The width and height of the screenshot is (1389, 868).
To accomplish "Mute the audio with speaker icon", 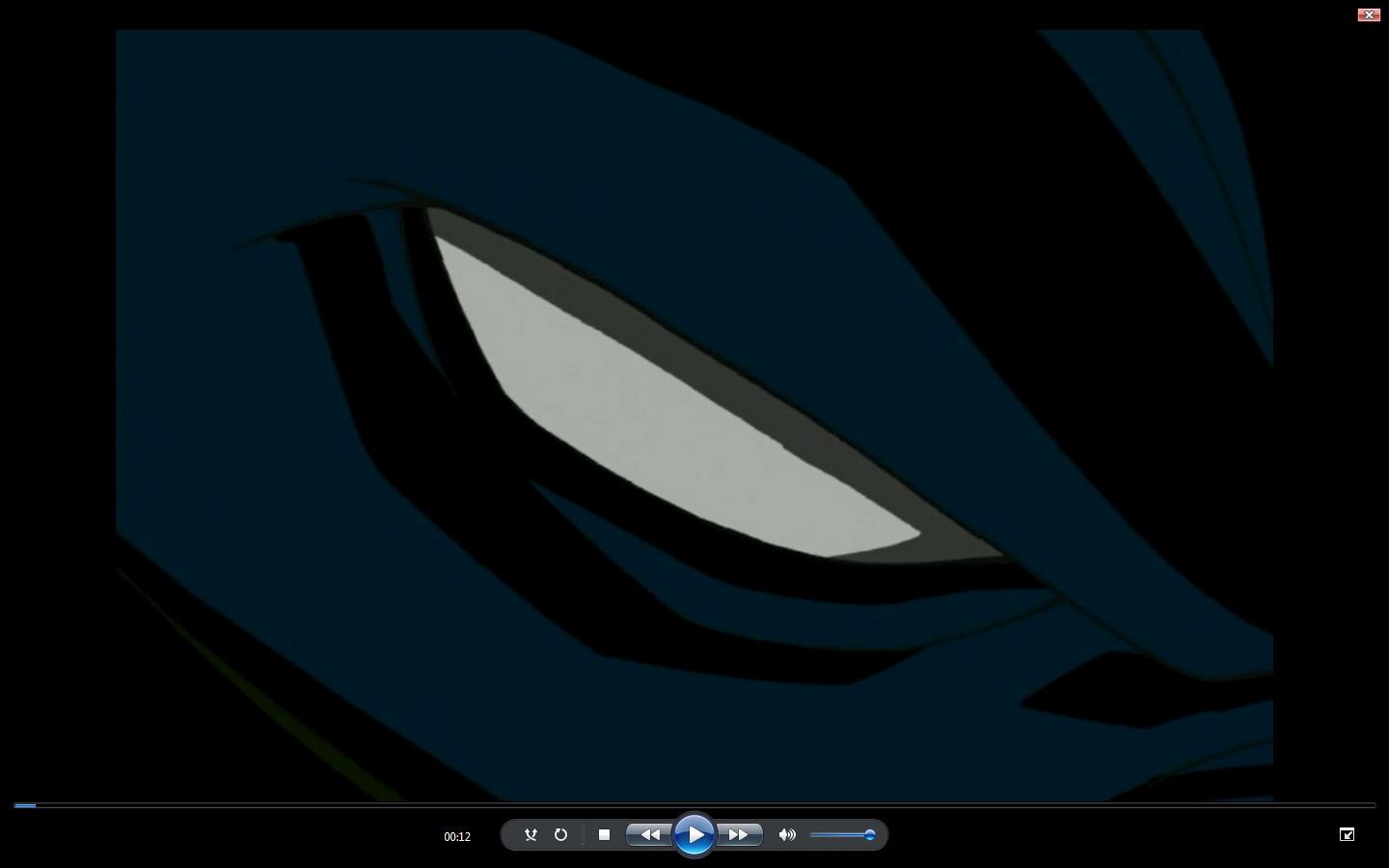I will (x=787, y=835).
